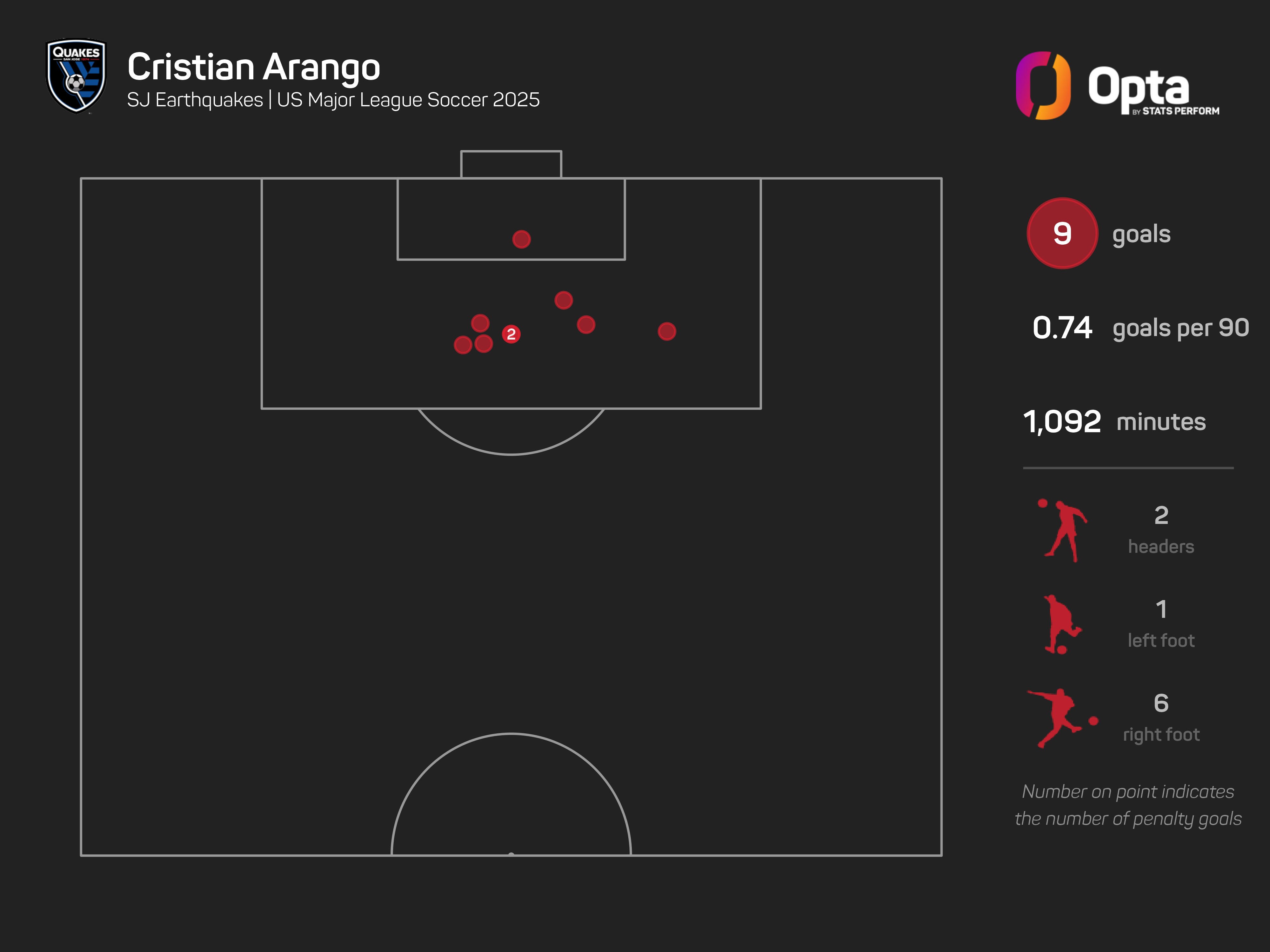1270x952 pixels.
Task: Click the goal frame above the six-yard box
Action: coord(511,163)
